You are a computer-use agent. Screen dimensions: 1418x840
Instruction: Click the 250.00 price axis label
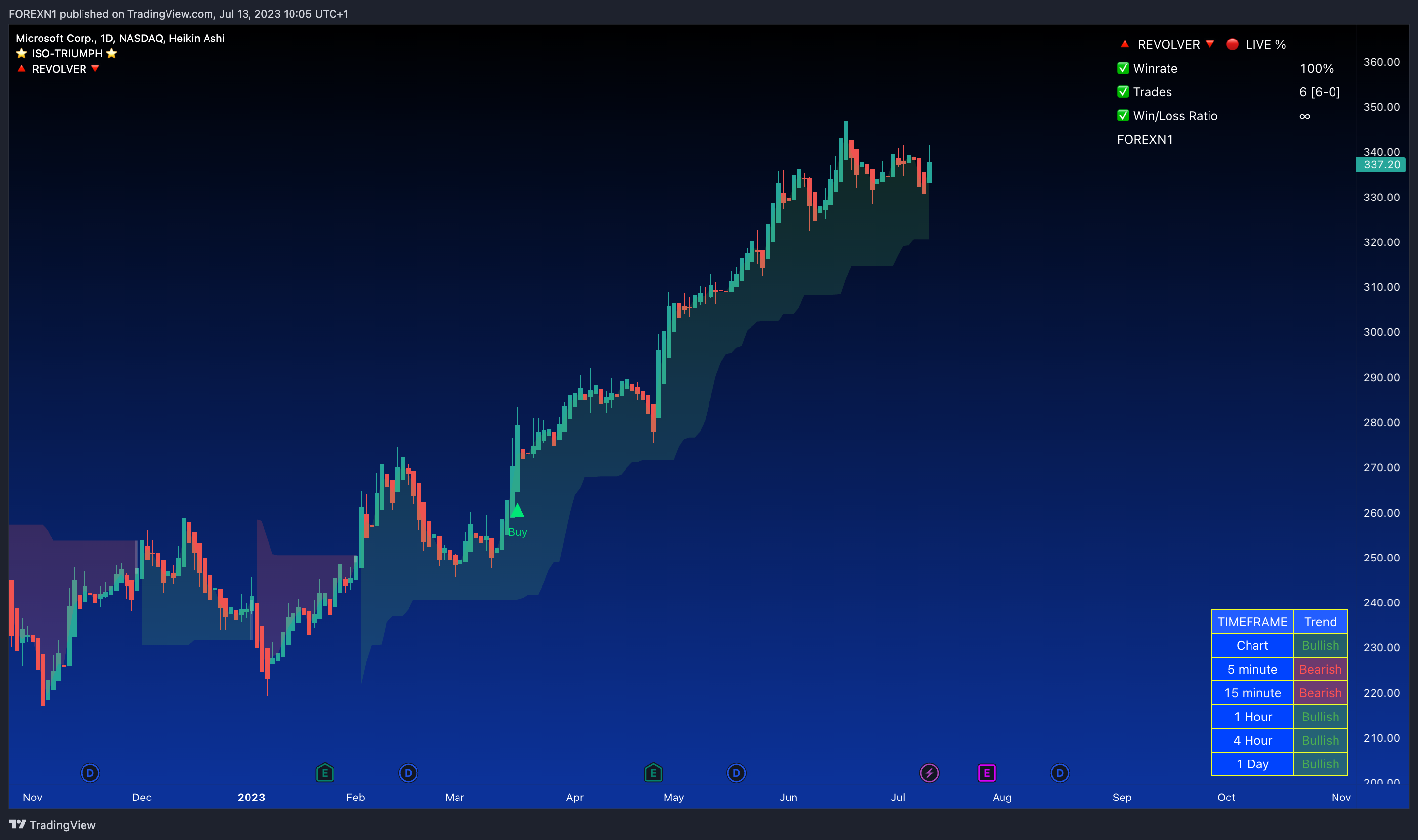tap(1381, 558)
